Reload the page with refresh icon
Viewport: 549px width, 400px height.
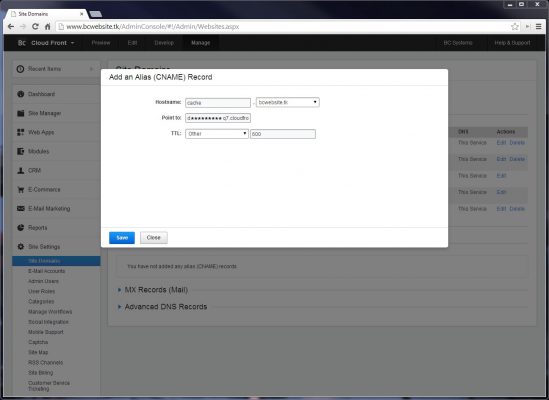[35, 27]
